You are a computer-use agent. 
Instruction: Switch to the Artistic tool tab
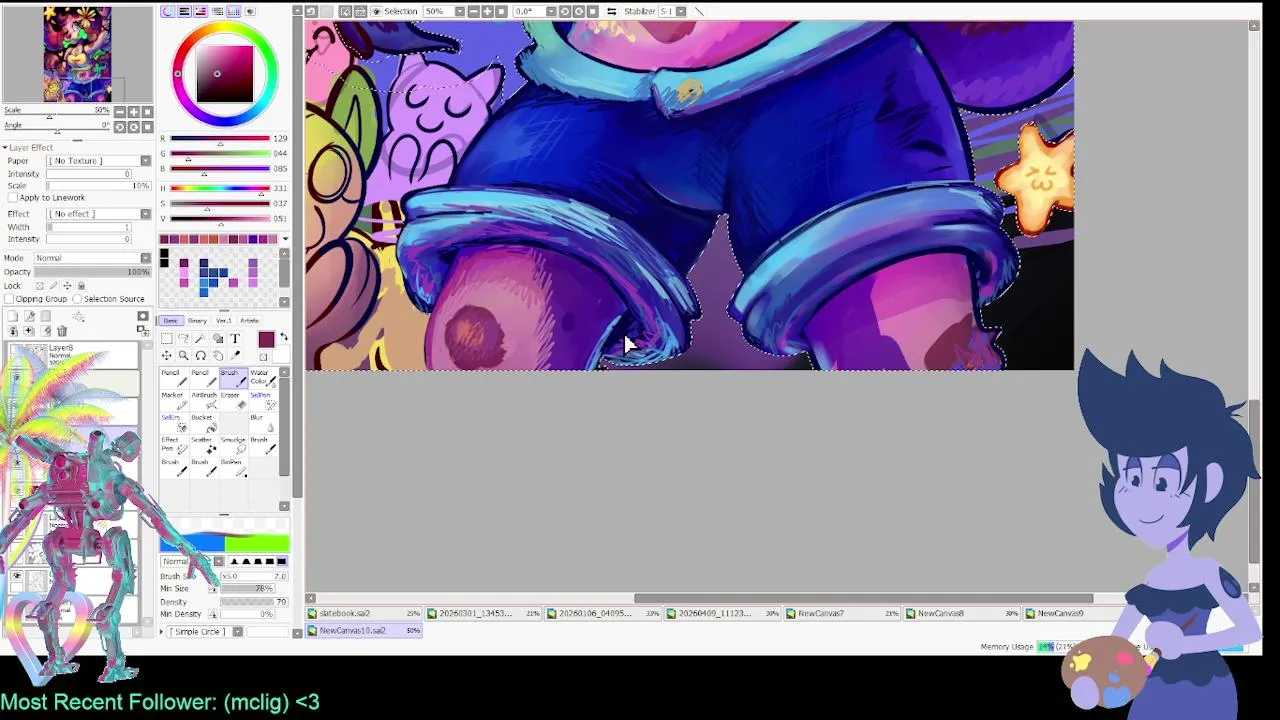(250, 321)
